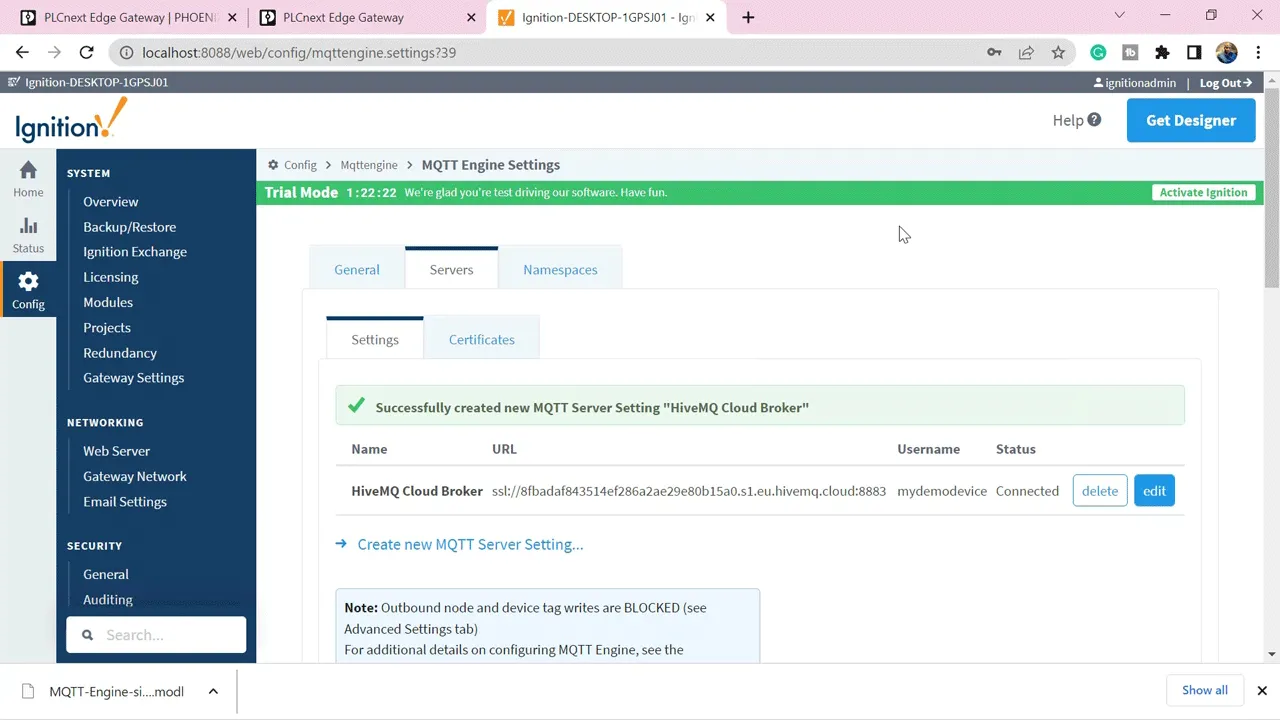Delete the HiveMQ Cloud Broker server
The image size is (1280, 720).
(1100, 491)
